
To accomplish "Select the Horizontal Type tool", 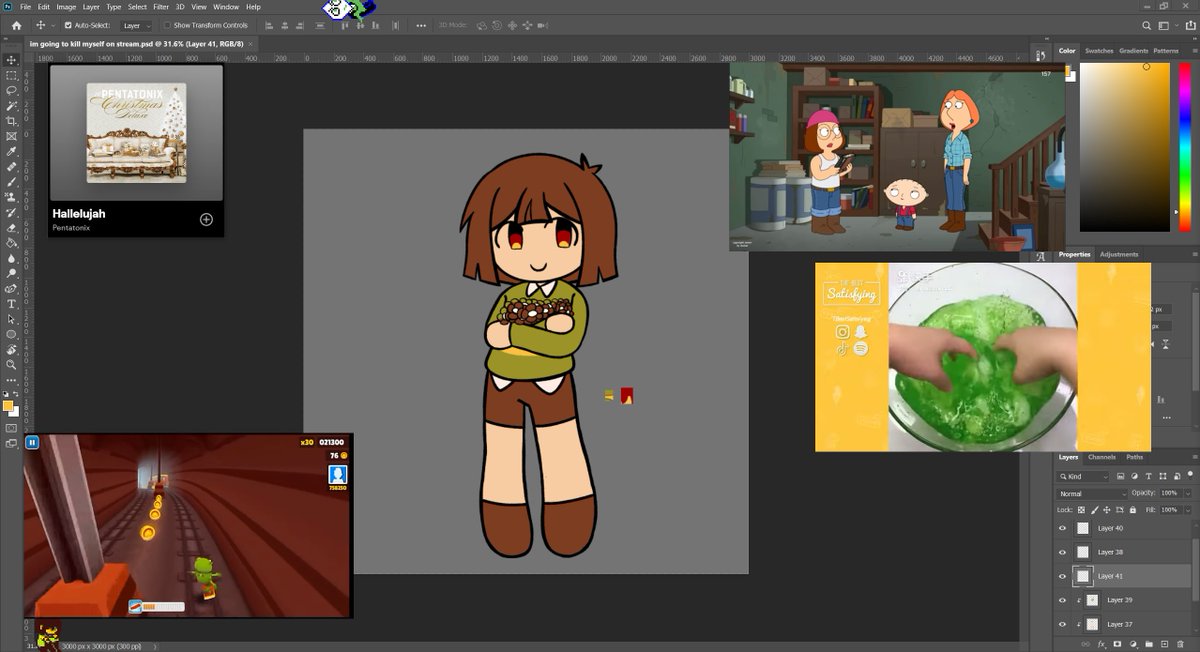I will point(11,303).
